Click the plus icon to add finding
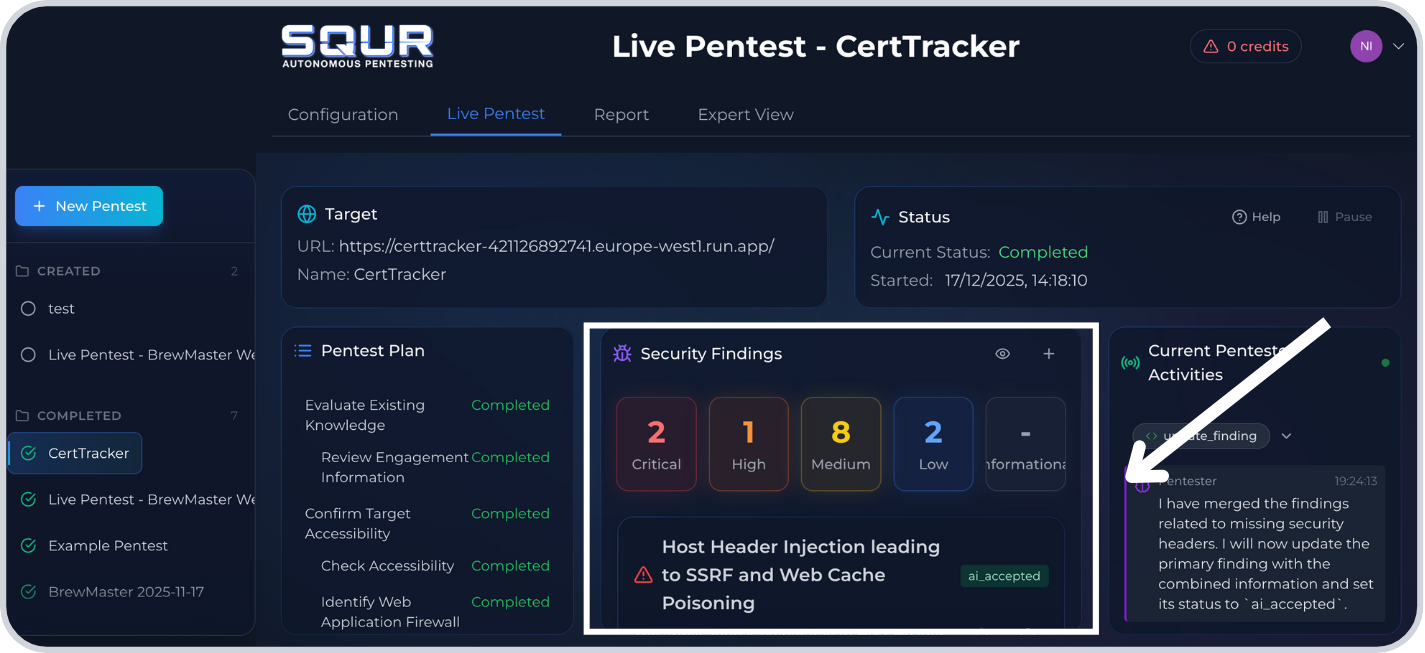This screenshot has height=653, width=1425. 1048,353
